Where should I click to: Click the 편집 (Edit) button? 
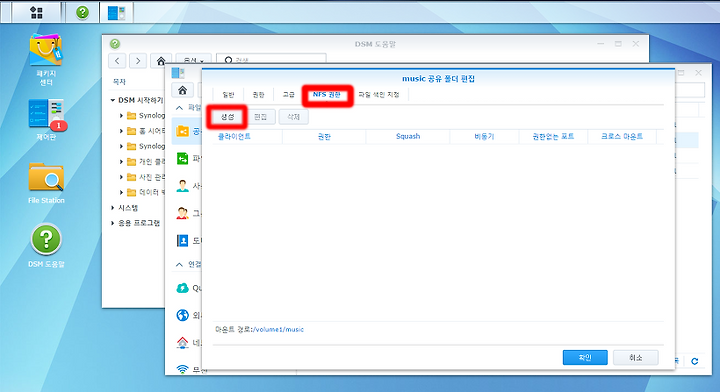260,117
